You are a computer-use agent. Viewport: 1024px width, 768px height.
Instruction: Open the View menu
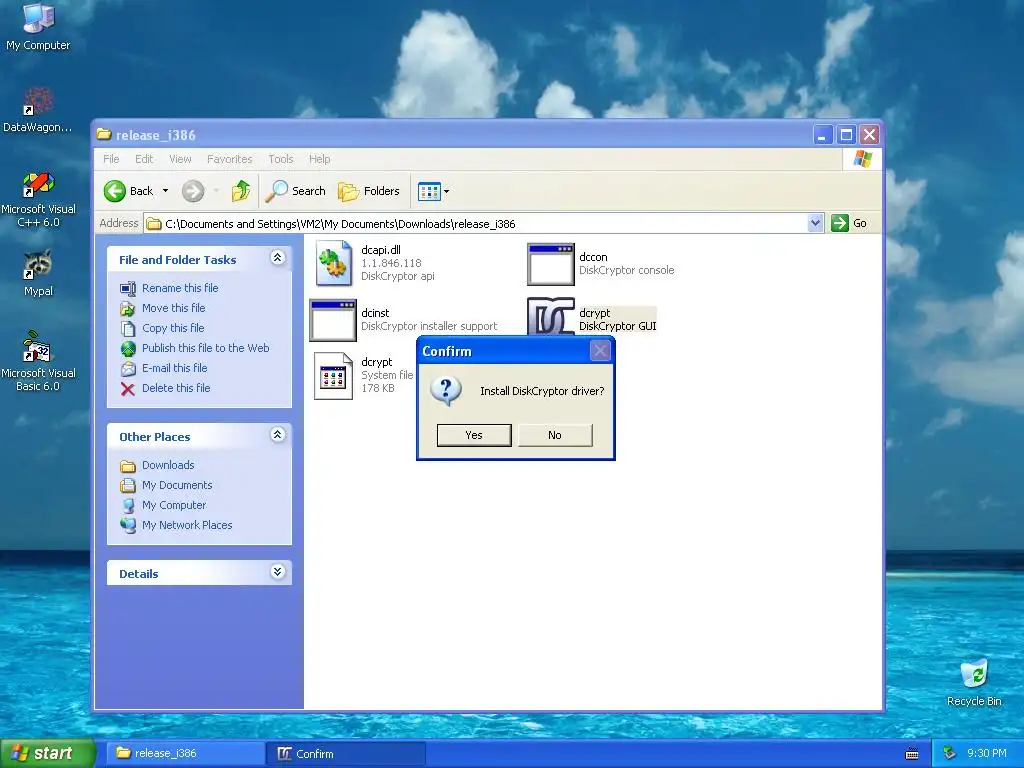pos(180,159)
